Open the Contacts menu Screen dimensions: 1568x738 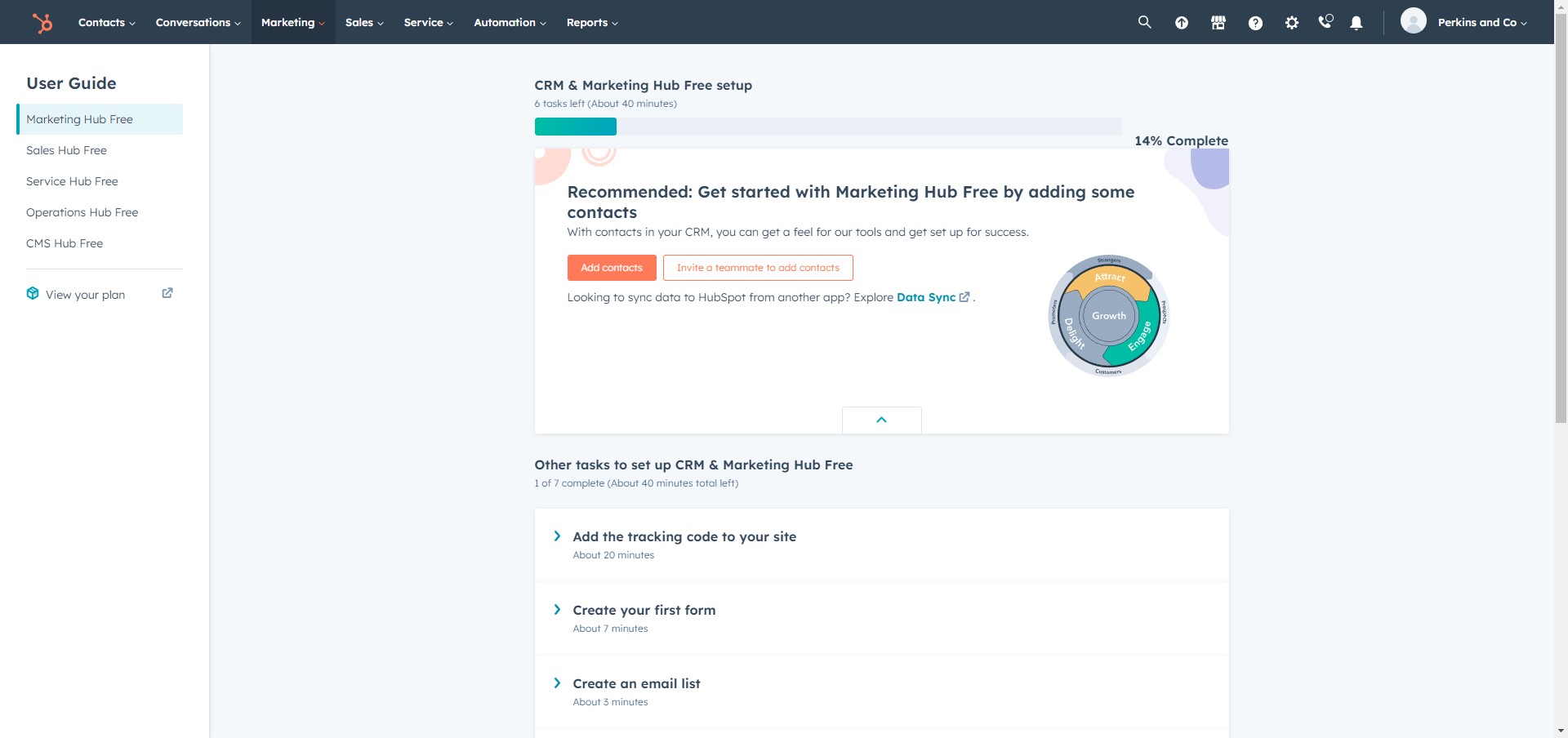coord(106,23)
